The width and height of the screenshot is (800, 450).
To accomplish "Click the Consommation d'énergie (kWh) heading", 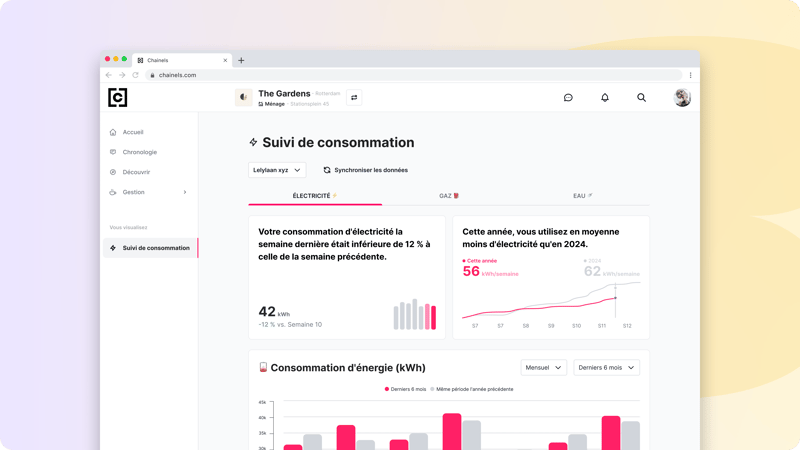I will 348,368.
